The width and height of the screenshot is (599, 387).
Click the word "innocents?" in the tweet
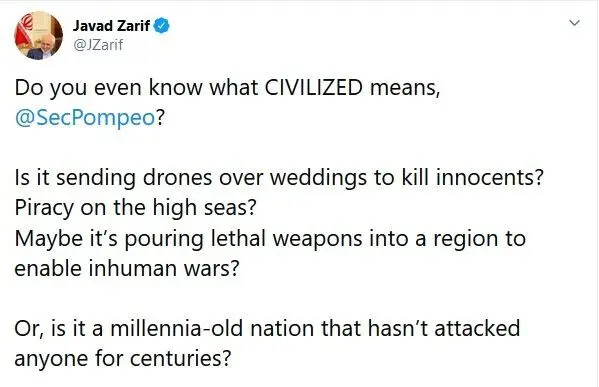coord(489,177)
